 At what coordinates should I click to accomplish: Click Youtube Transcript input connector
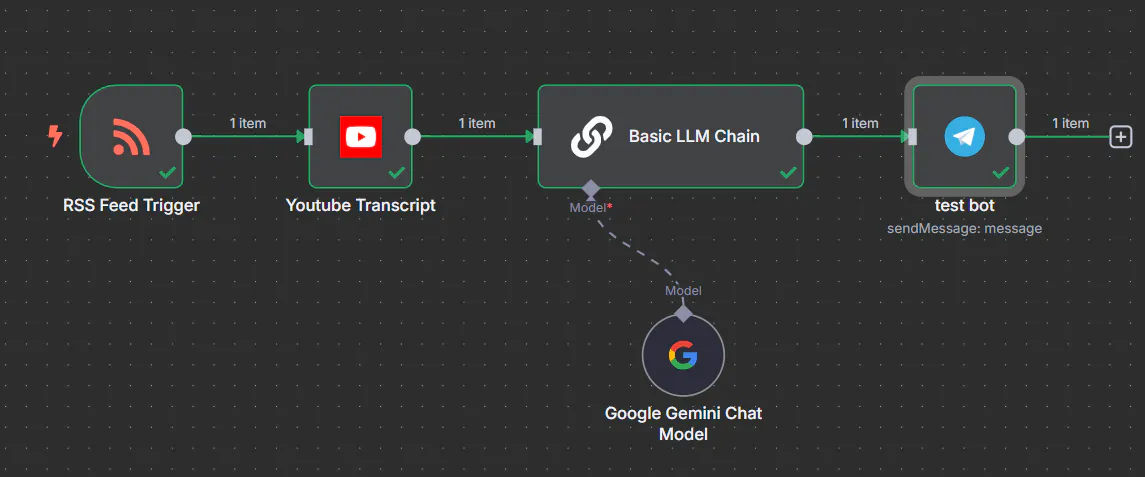coord(308,137)
